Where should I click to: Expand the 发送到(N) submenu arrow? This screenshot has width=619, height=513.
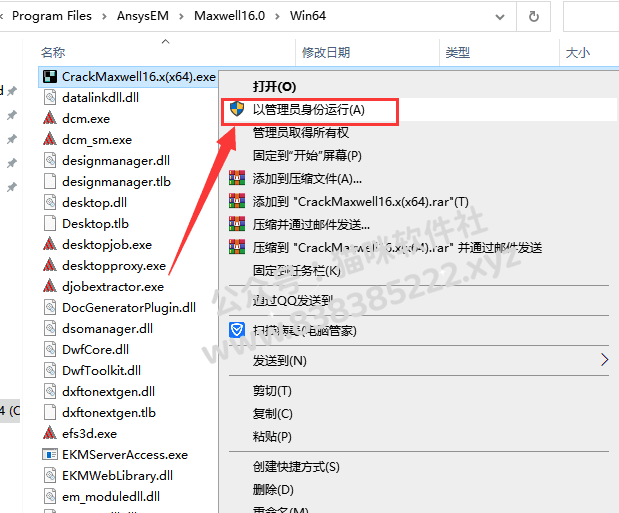[604, 360]
